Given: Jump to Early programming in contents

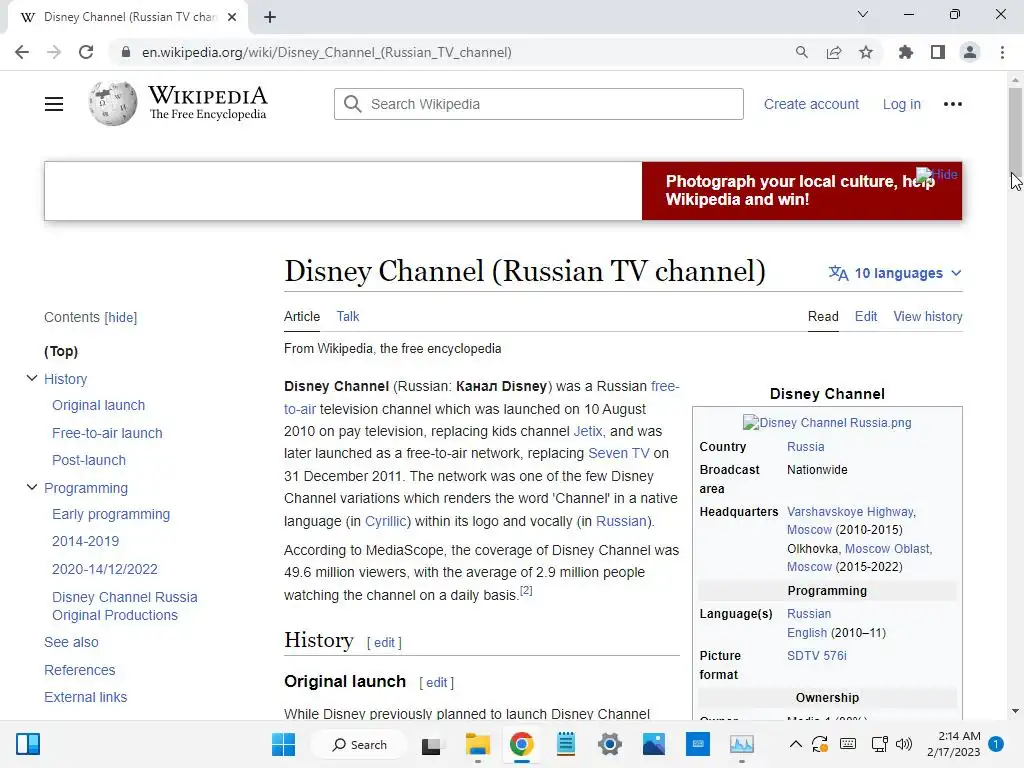Looking at the screenshot, I should [x=111, y=514].
